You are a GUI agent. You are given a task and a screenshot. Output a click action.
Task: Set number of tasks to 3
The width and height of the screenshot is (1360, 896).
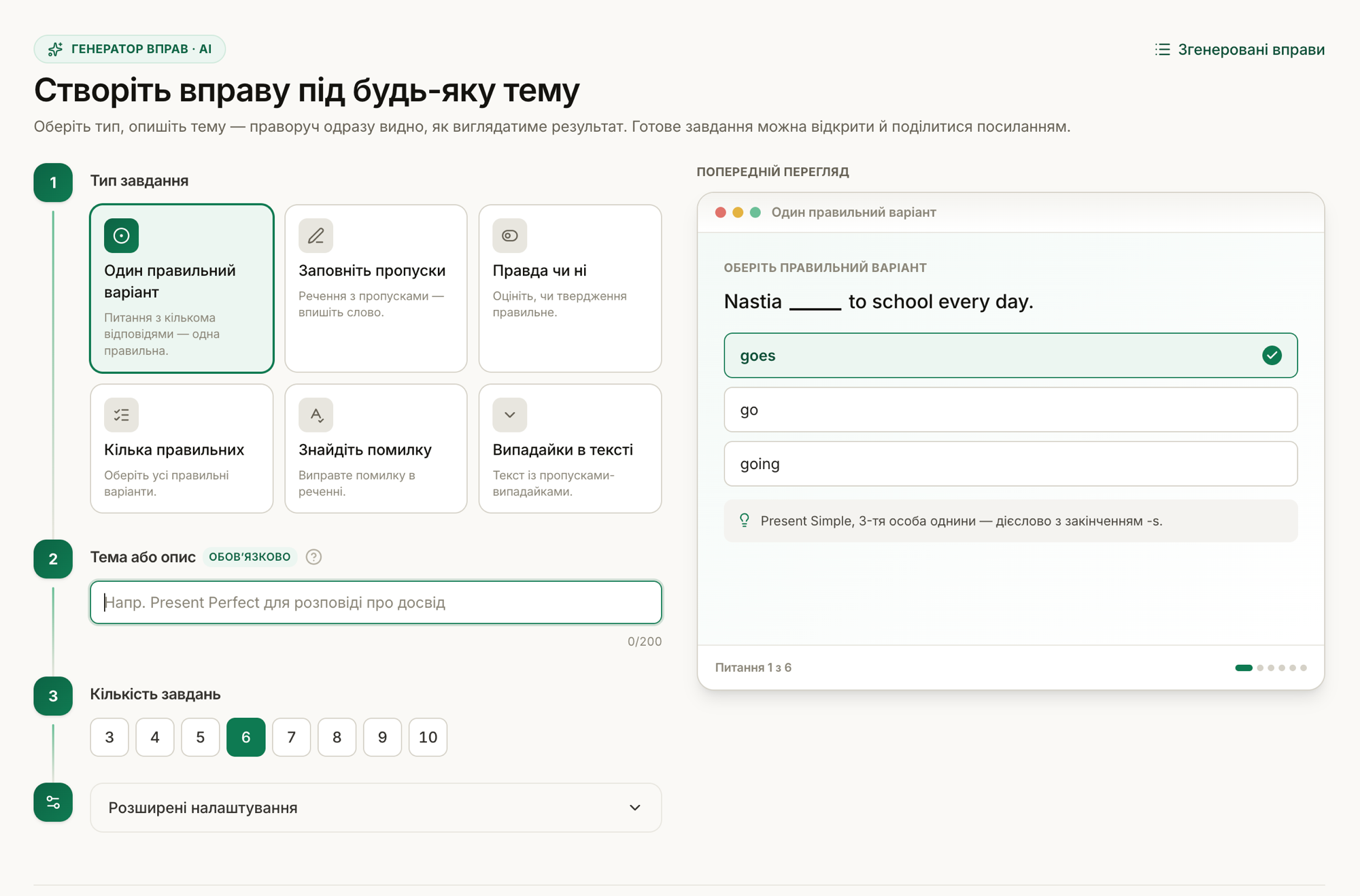pos(109,737)
